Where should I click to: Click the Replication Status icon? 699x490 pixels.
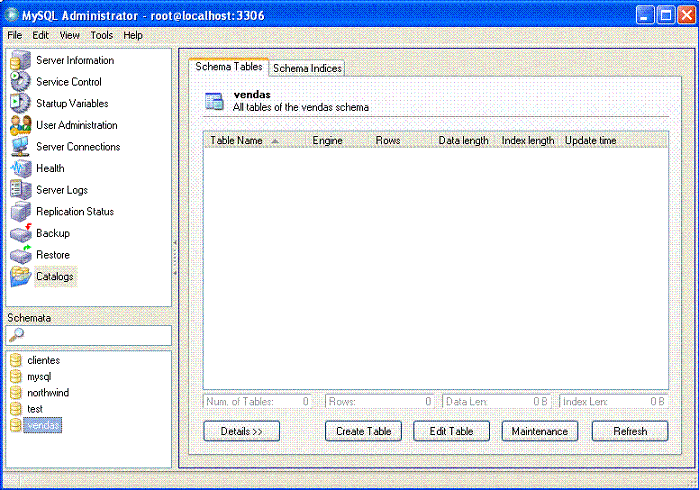(21, 211)
